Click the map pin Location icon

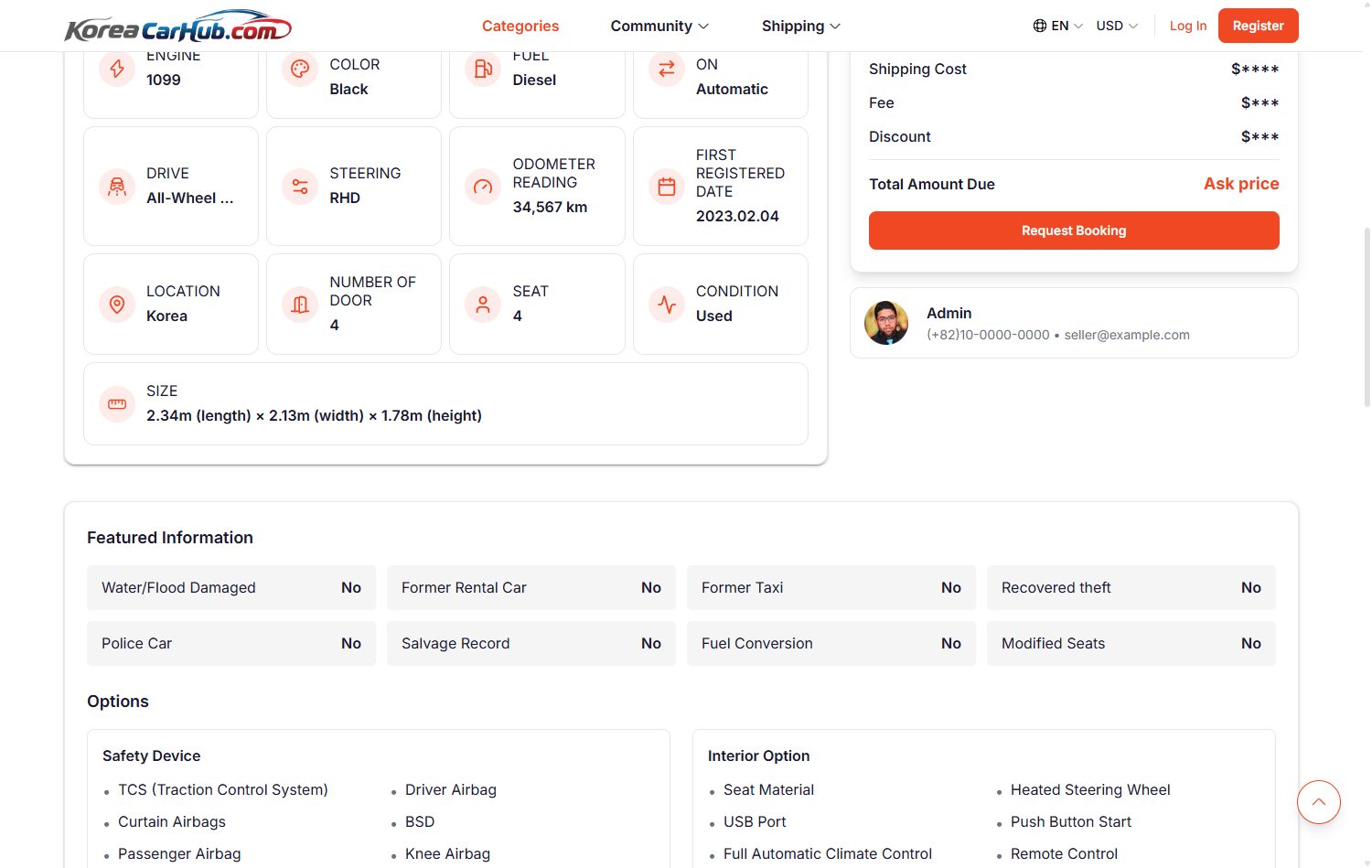[117, 305]
